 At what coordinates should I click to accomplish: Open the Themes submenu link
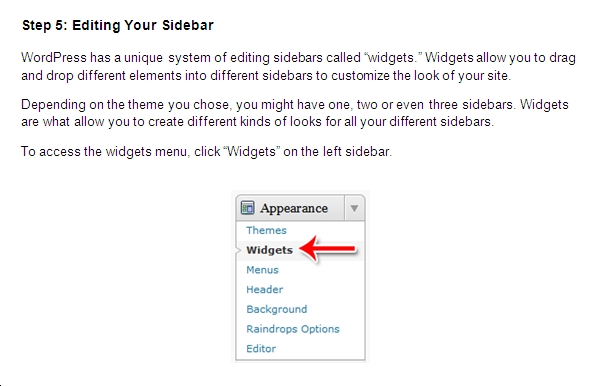click(x=266, y=230)
